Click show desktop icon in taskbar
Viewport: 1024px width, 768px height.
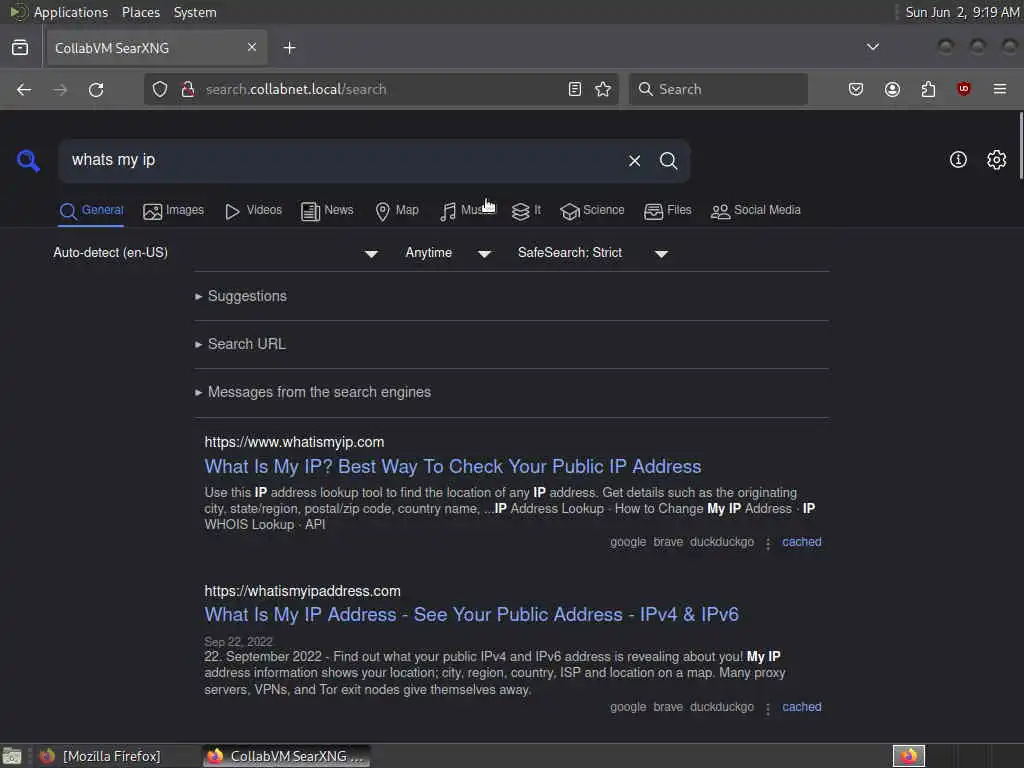click(x=12, y=756)
